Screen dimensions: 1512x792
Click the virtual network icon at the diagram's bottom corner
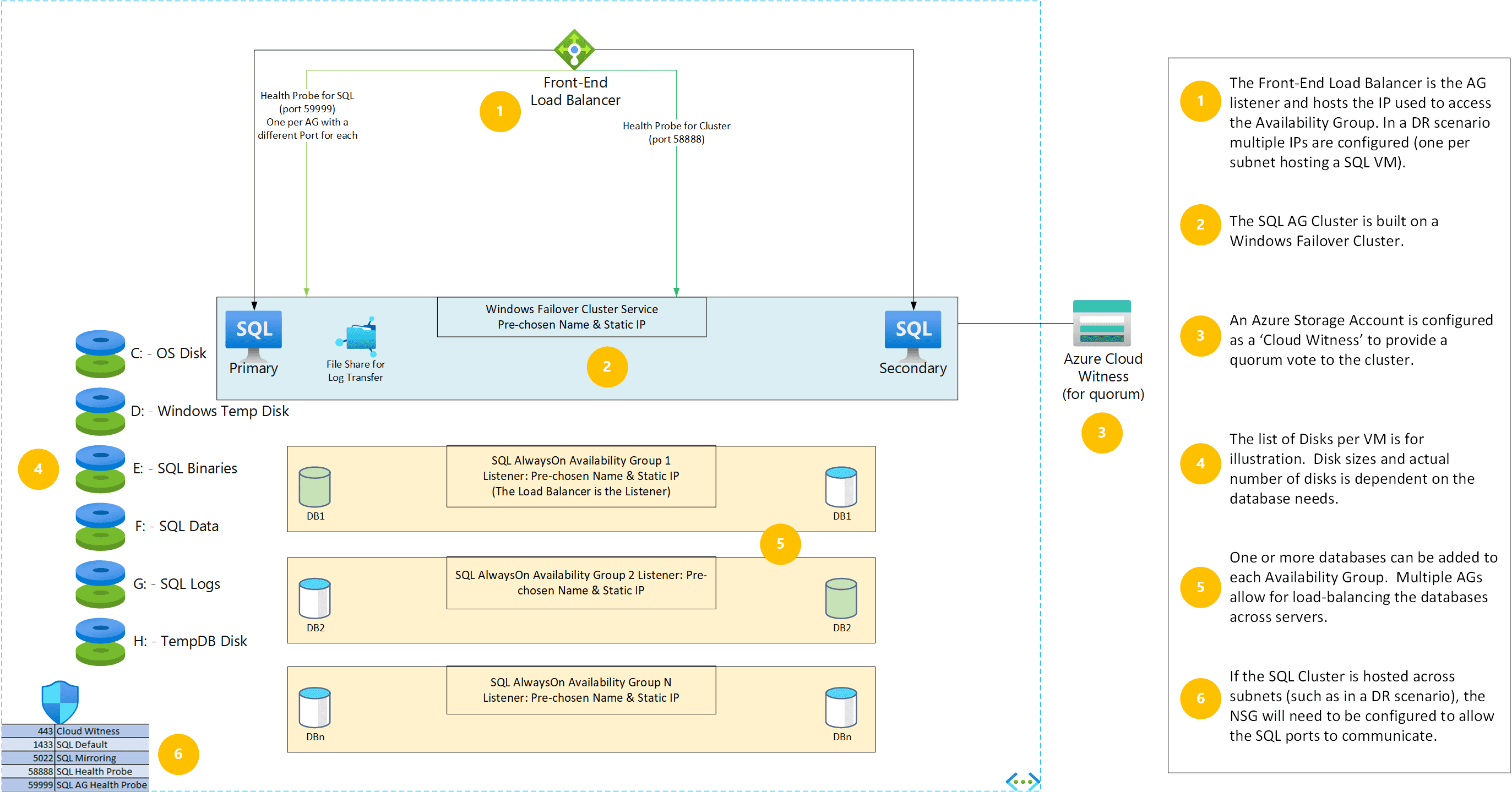click(x=1022, y=782)
